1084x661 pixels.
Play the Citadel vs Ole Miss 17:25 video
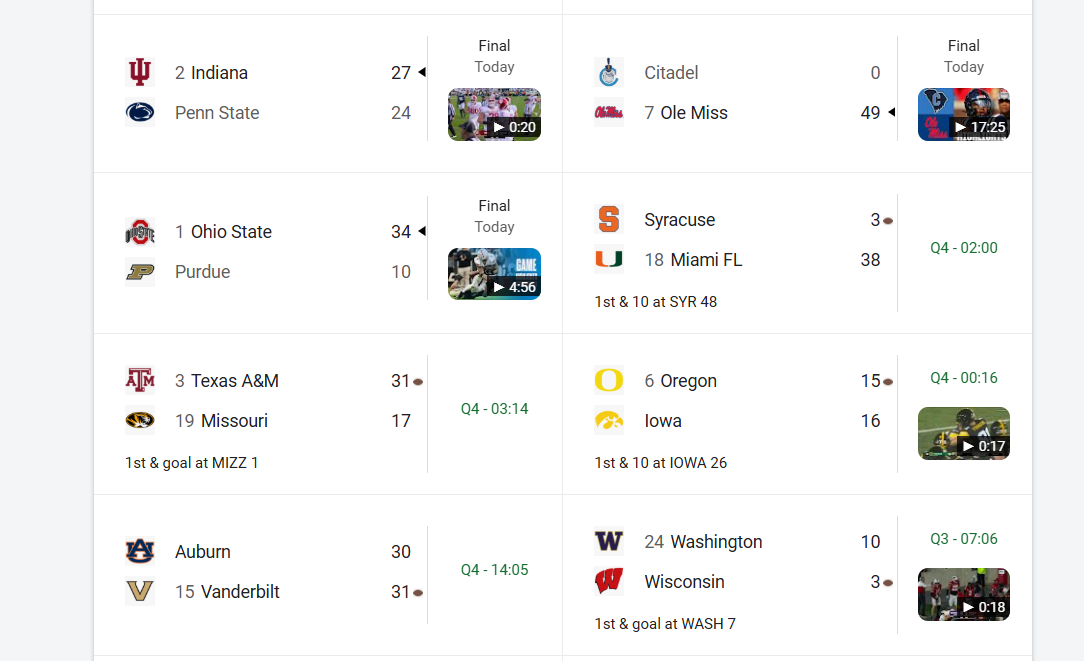click(x=963, y=115)
